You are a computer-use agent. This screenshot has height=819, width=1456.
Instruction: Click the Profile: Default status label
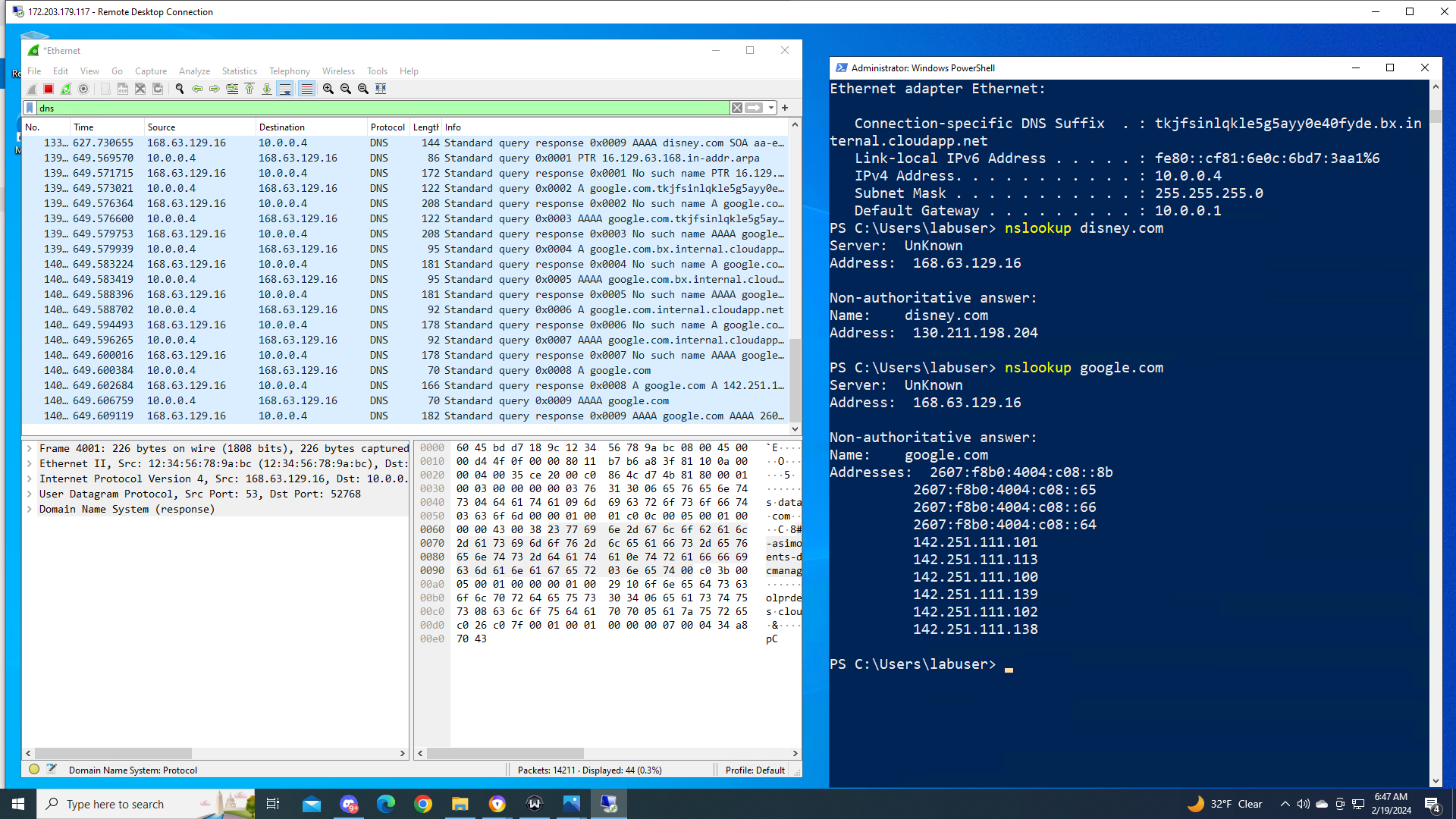755,770
